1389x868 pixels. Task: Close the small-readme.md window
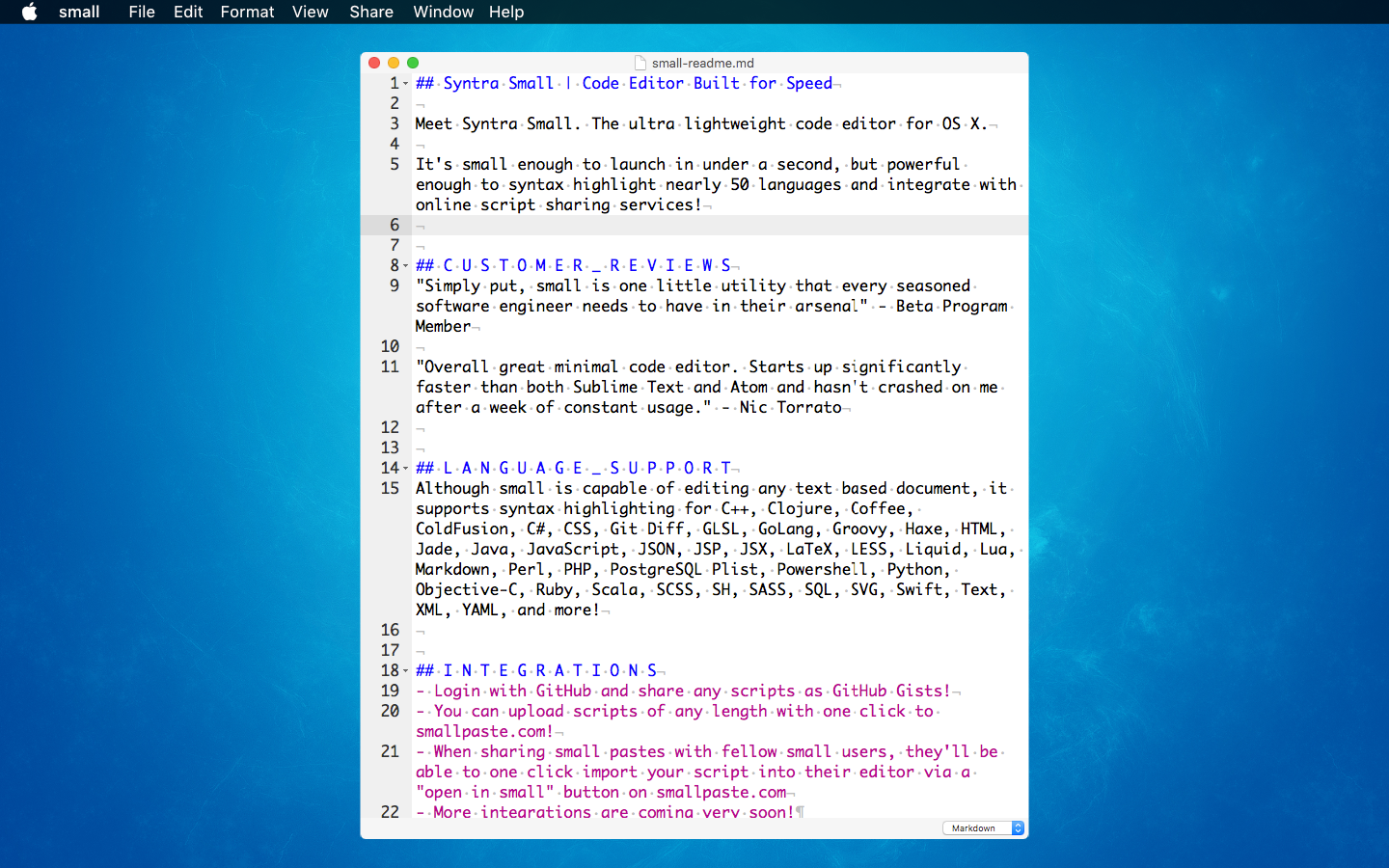tap(374, 63)
